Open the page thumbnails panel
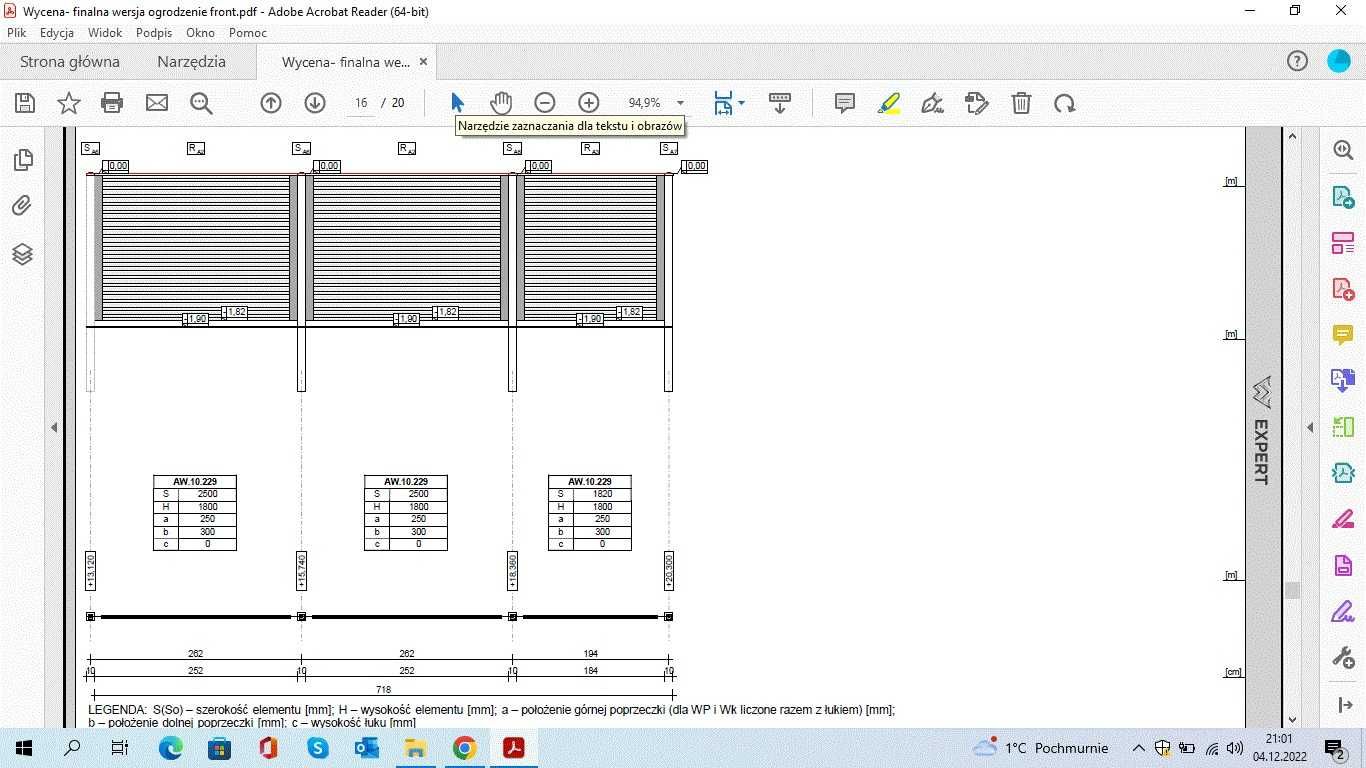This screenshot has width=1366, height=768. (x=23, y=160)
